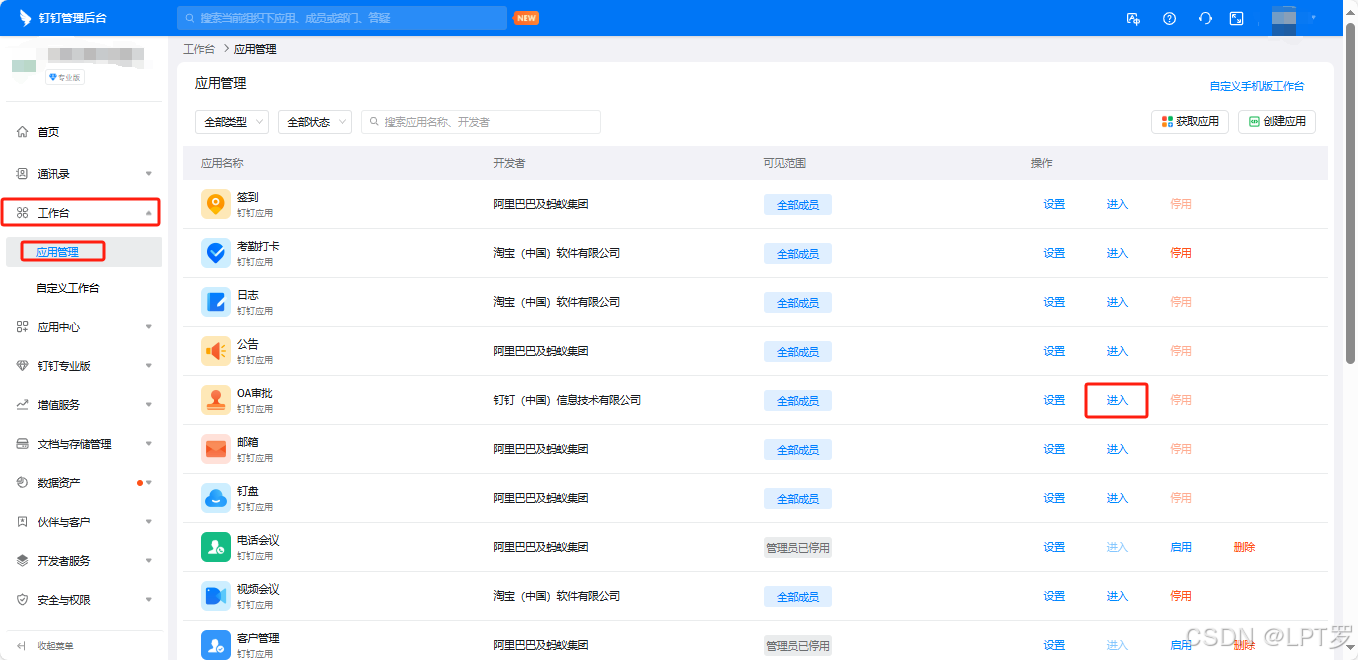Click the 公告 megaphone app icon
Viewport: 1358px width, 660px height.
[x=216, y=351]
